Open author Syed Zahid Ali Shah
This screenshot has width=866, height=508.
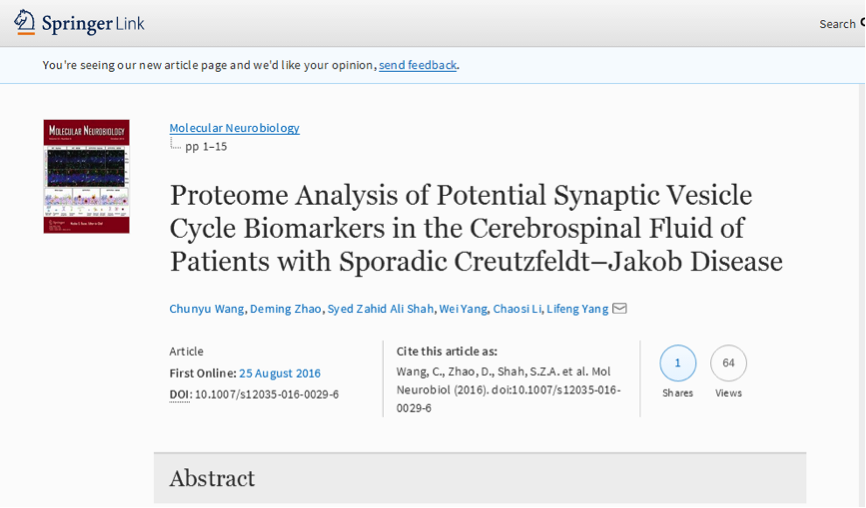click(380, 308)
